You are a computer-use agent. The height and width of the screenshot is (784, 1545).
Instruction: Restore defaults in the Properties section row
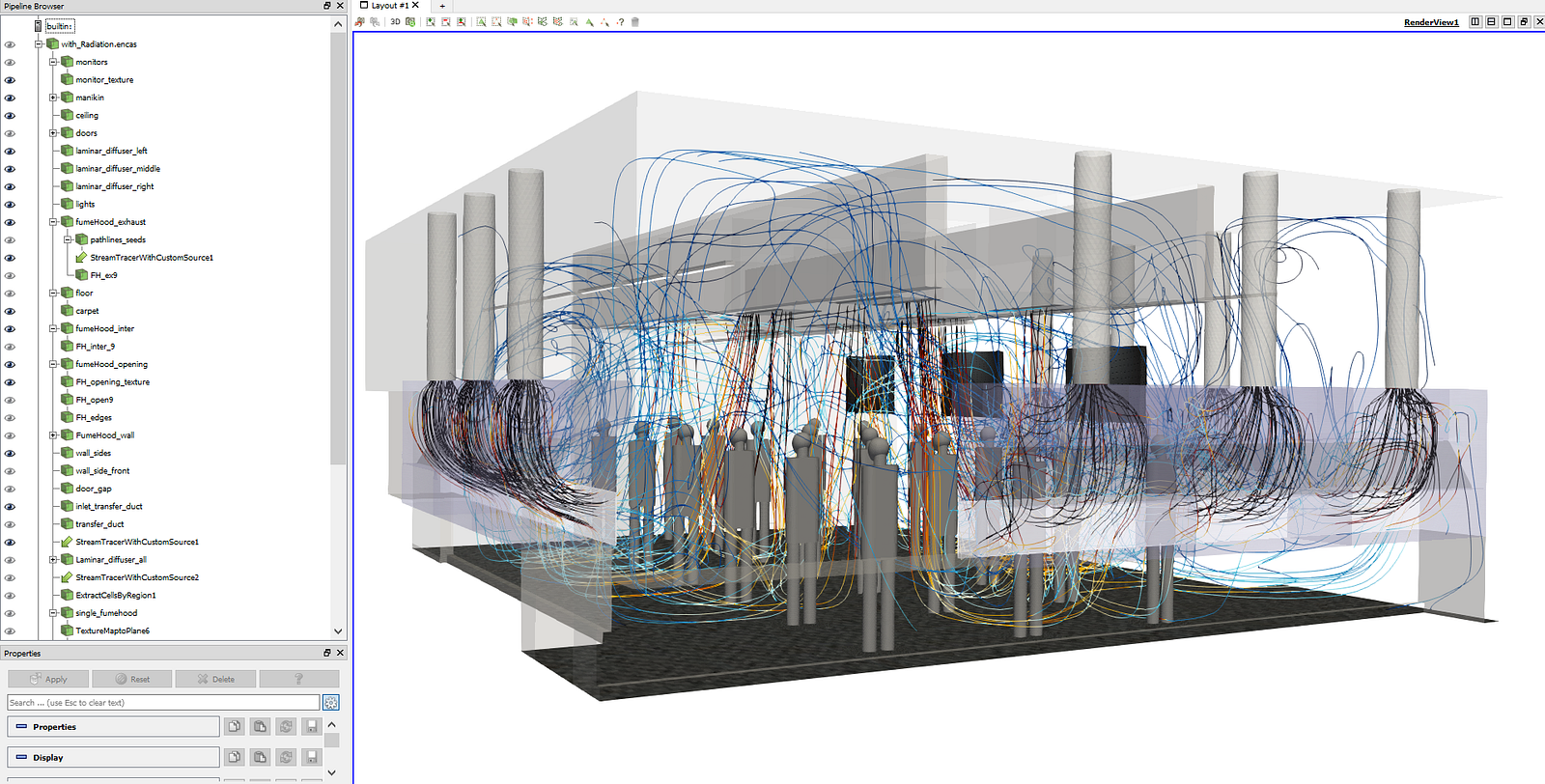(286, 726)
